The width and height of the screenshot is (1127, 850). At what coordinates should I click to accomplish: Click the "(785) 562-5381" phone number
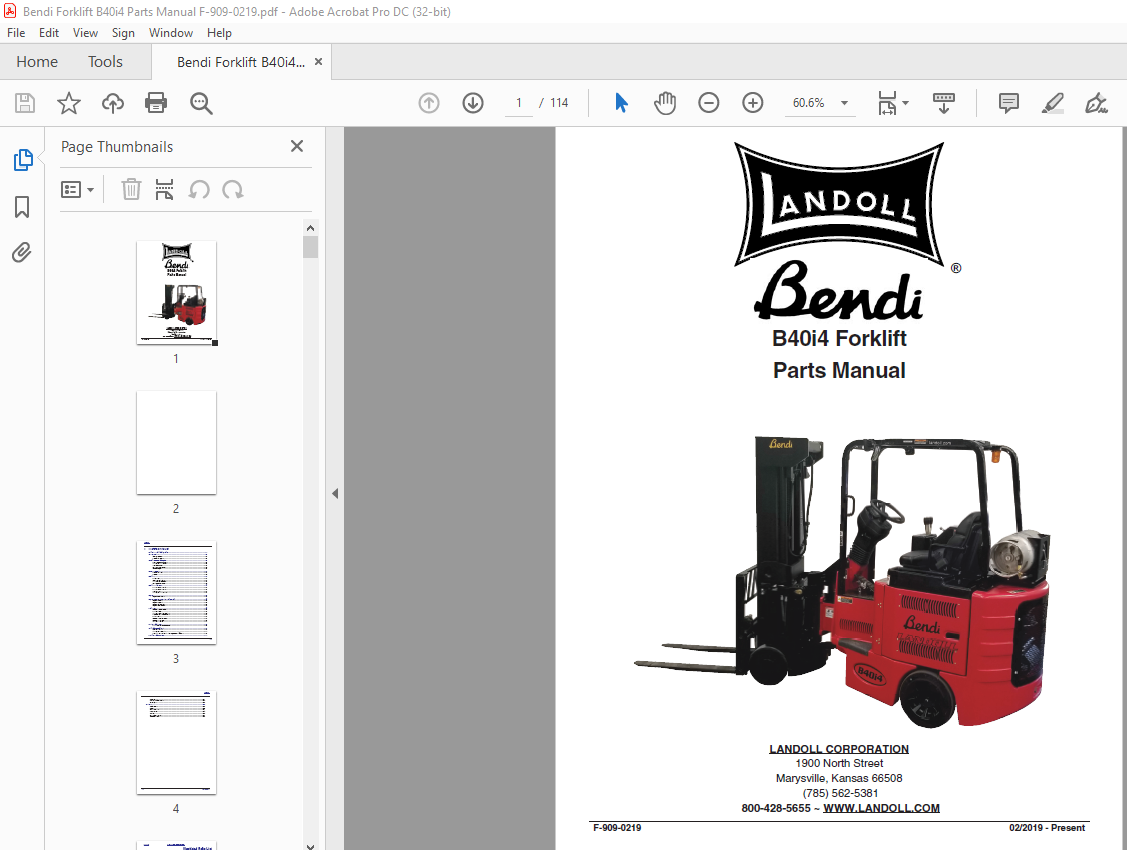(x=840, y=793)
